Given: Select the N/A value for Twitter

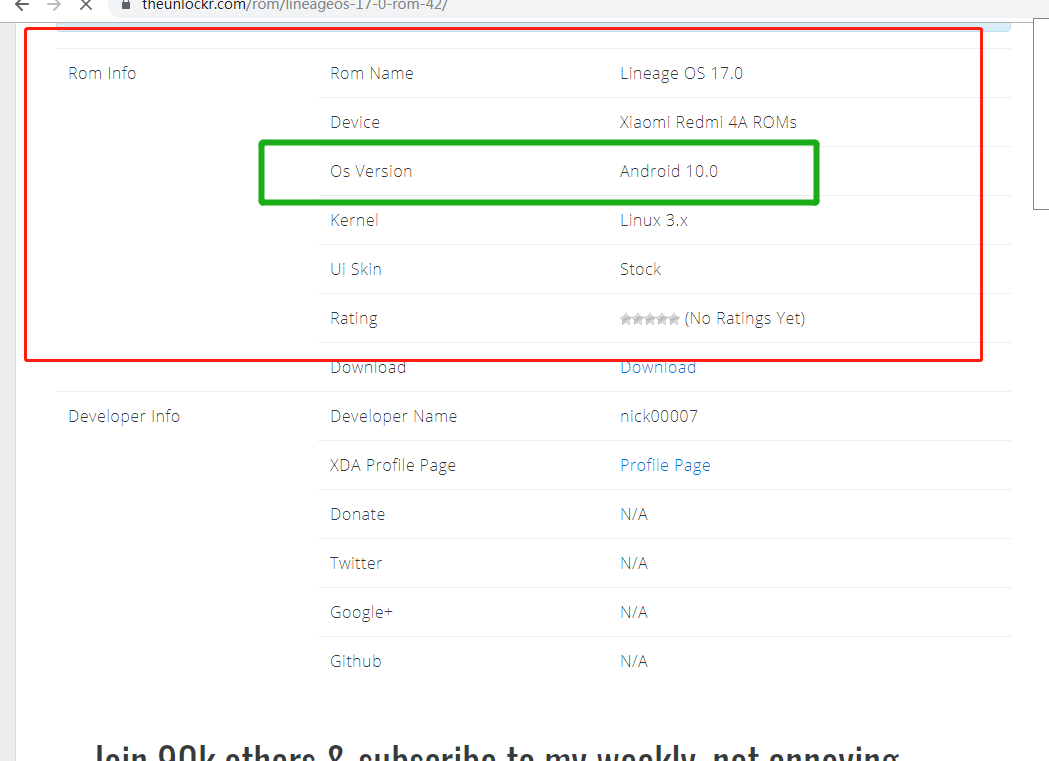Looking at the screenshot, I should pyautogui.click(x=634, y=563).
